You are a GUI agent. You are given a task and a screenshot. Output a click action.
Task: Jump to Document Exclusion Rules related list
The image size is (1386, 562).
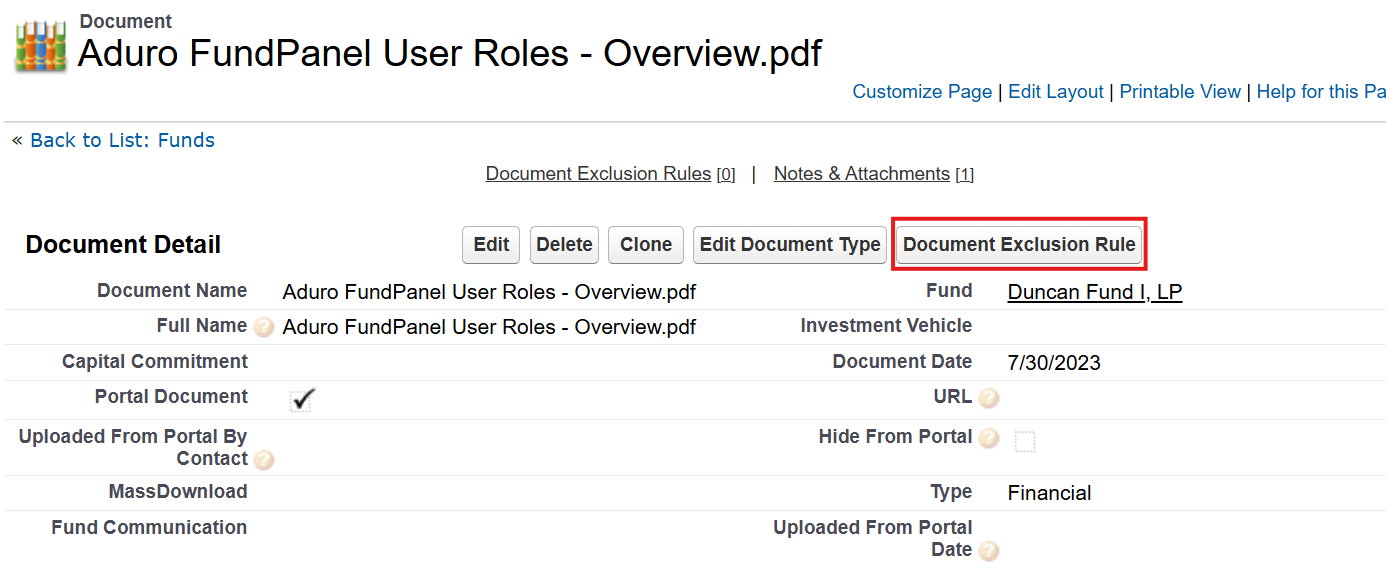tap(598, 174)
